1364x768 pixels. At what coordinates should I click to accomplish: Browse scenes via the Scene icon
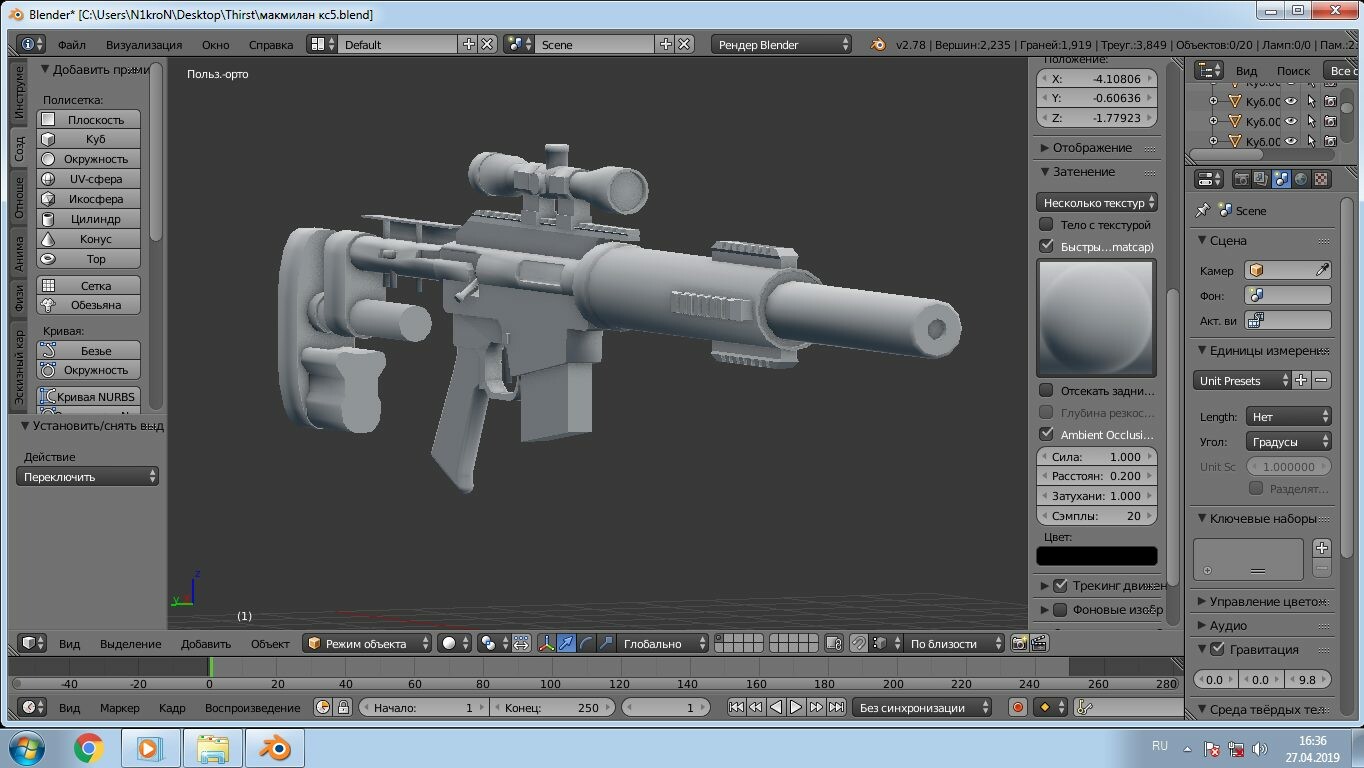point(519,44)
